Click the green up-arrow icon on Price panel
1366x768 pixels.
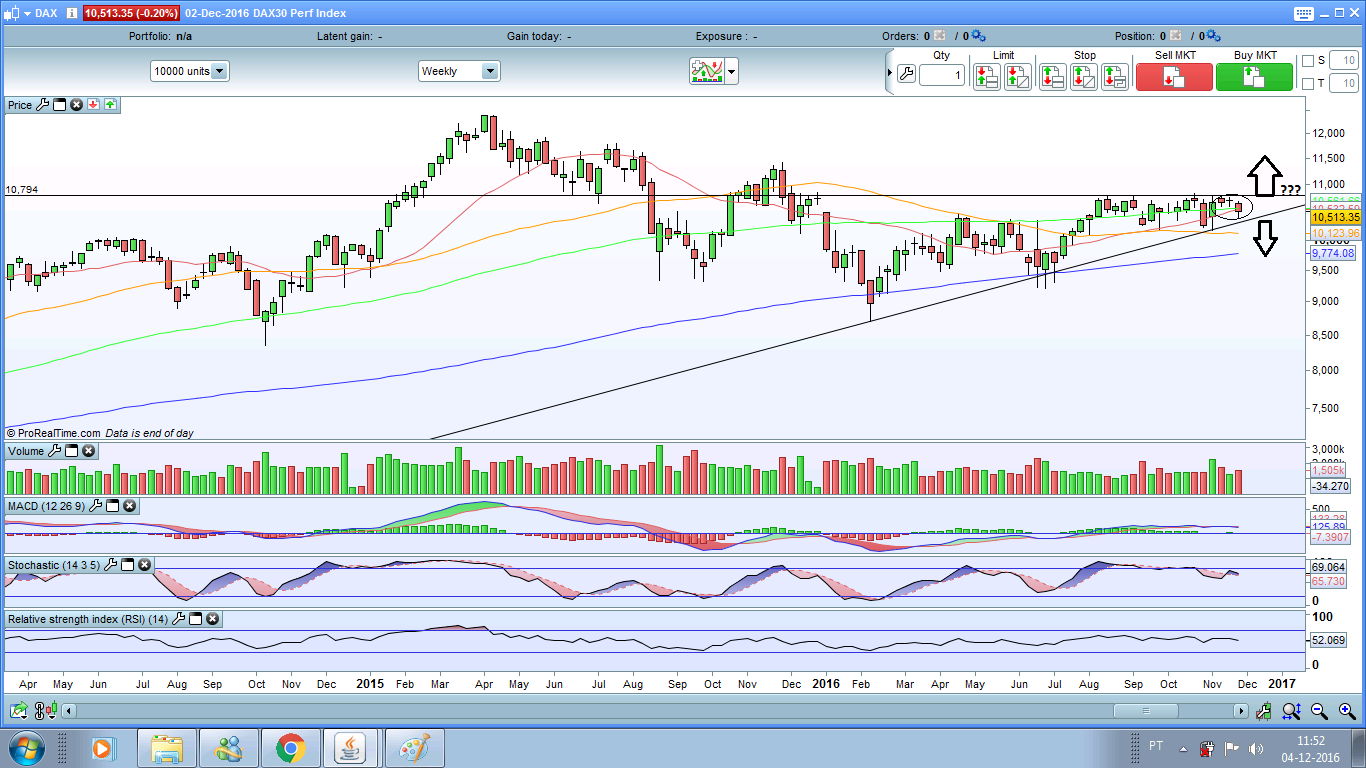pos(110,104)
